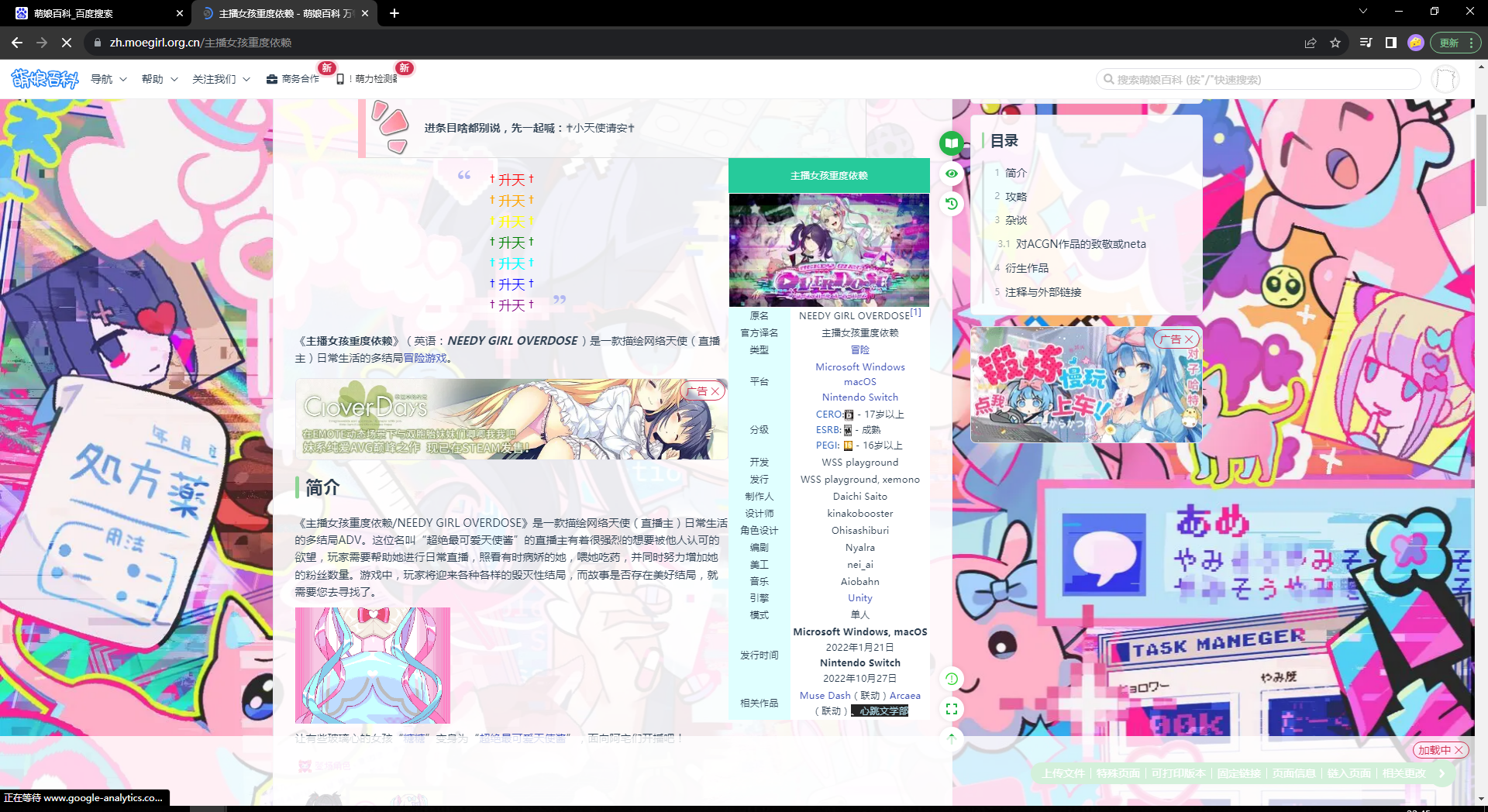Viewport: 1488px width, 812px height.
Task: Expand the 关注我们 dropdown menu
Action: pyautogui.click(x=221, y=79)
